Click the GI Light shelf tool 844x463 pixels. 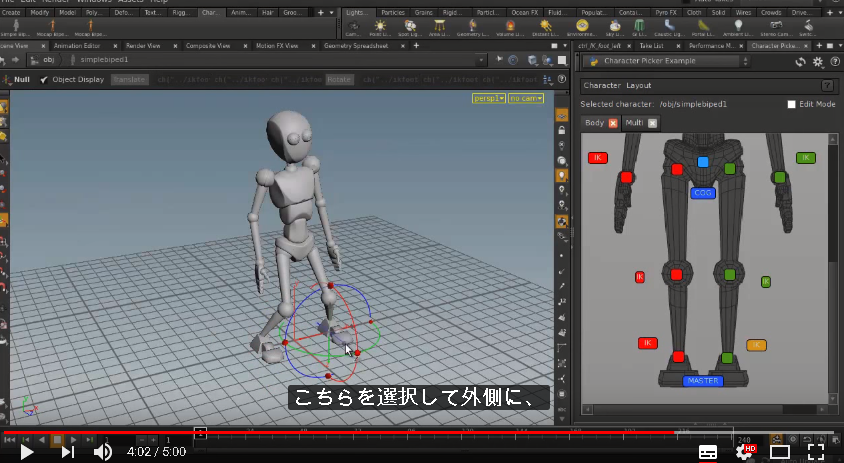click(x=639, y=28)
